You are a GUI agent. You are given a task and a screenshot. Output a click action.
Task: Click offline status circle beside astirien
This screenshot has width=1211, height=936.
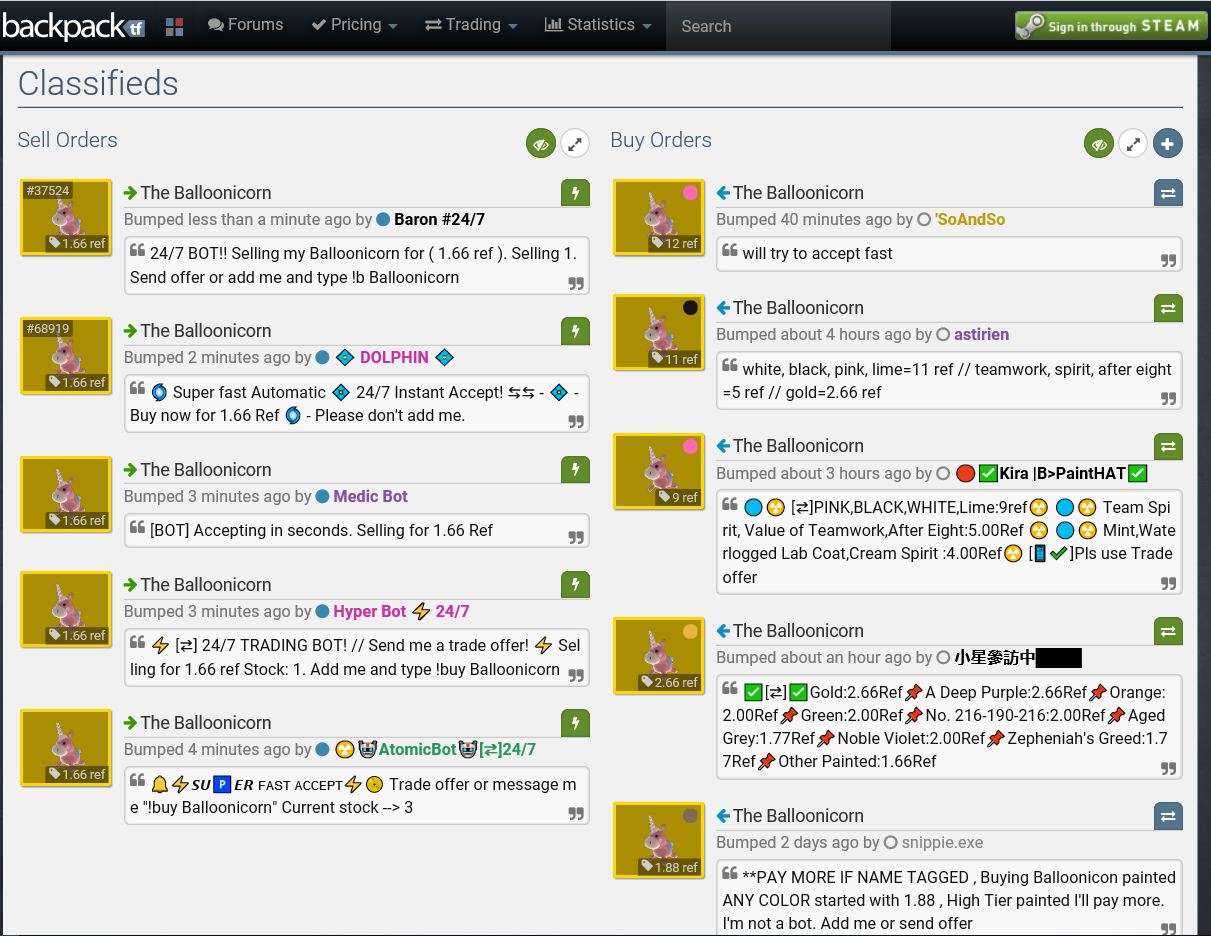942,334
